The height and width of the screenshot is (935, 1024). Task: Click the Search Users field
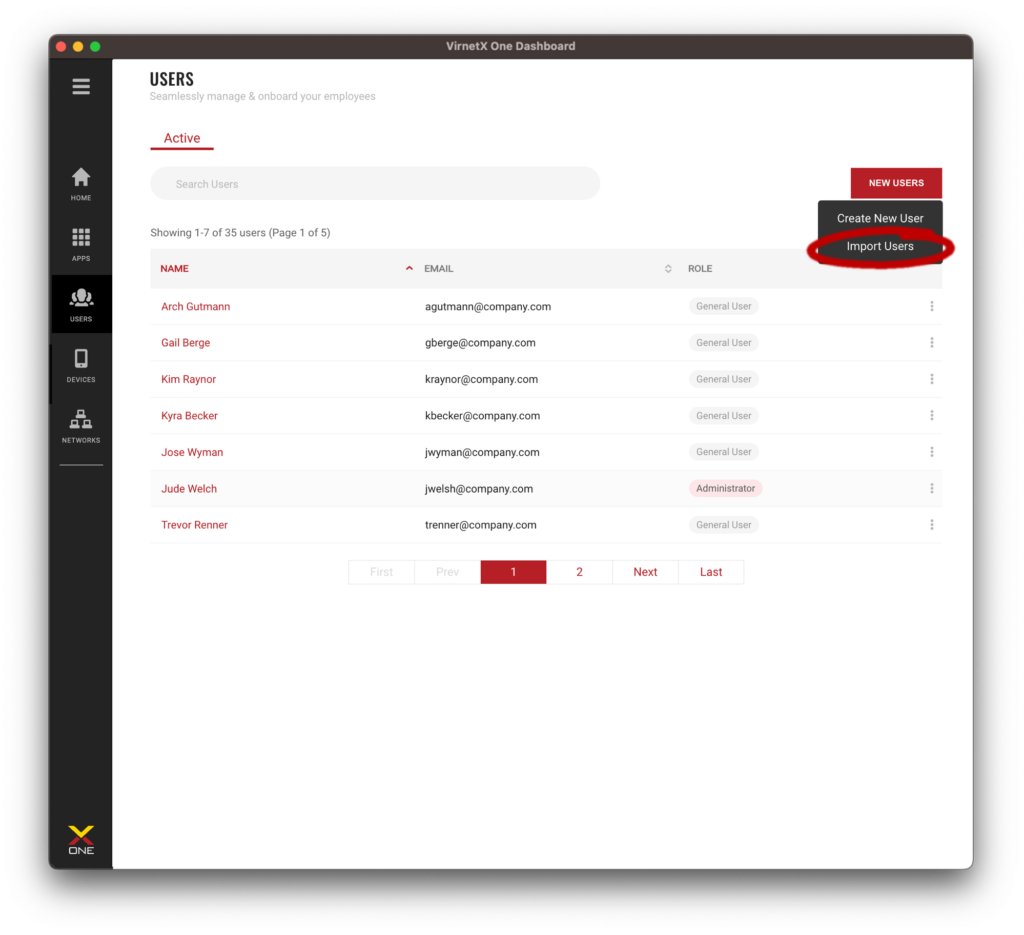[375, 184]
